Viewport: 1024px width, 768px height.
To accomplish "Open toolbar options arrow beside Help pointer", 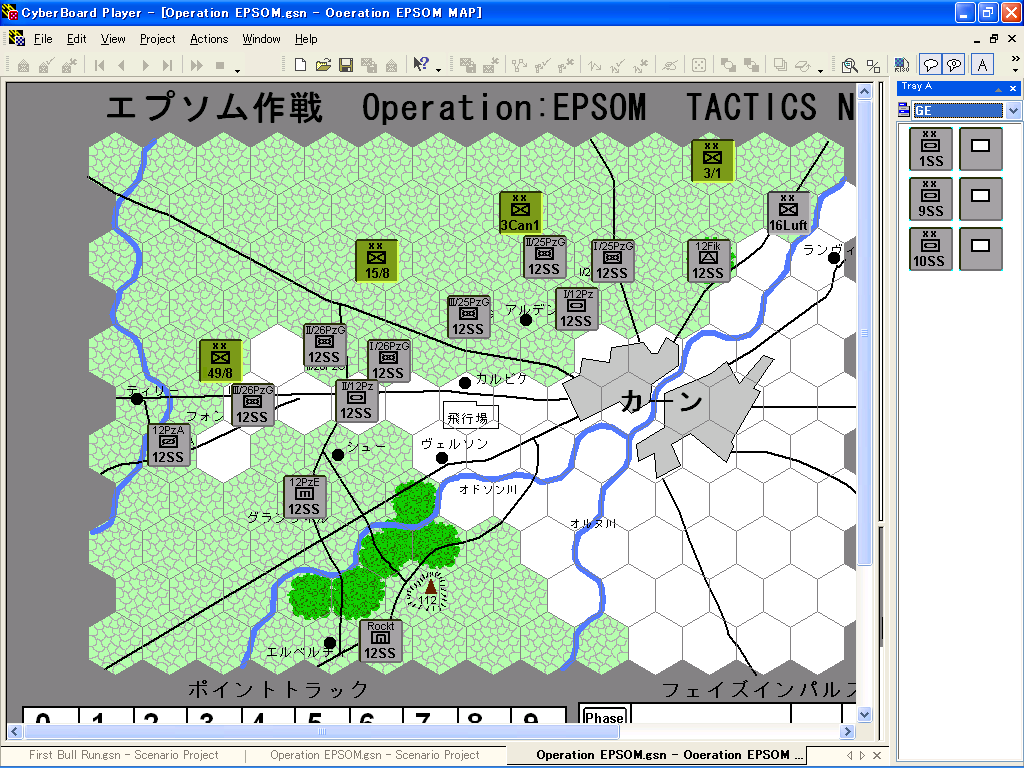I will click(x=438, y=69).
